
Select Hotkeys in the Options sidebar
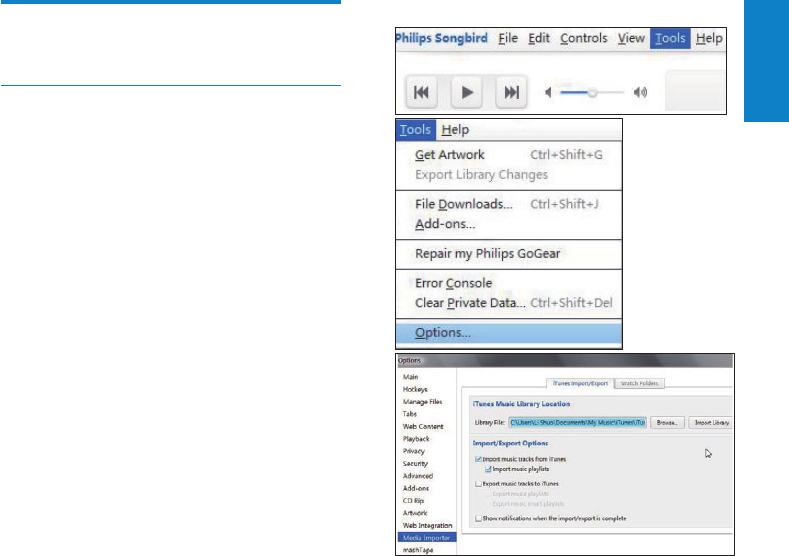[x=415, y=389]
